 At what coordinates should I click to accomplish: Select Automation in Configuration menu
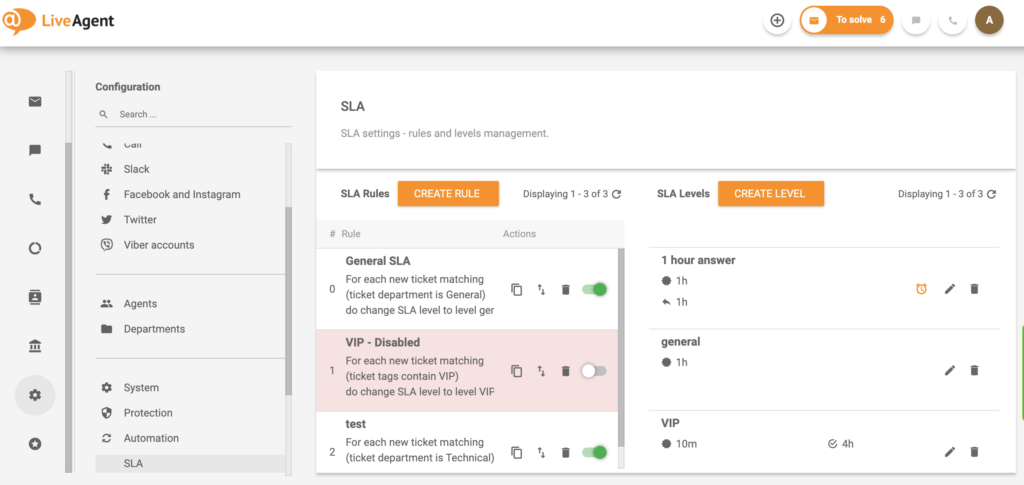coord(151,438)
